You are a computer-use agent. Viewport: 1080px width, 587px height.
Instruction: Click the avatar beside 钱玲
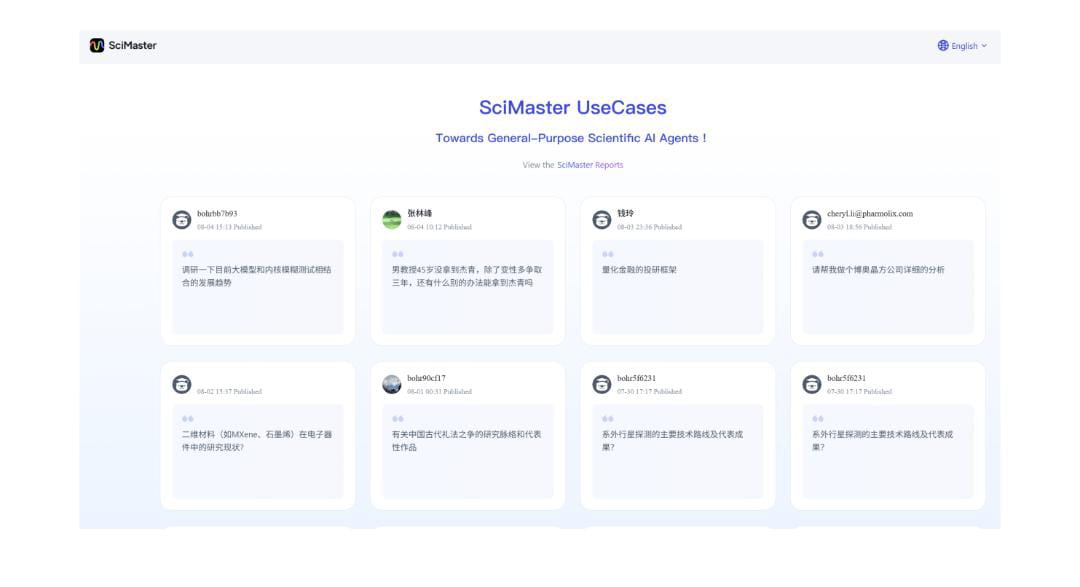point(602,220)
